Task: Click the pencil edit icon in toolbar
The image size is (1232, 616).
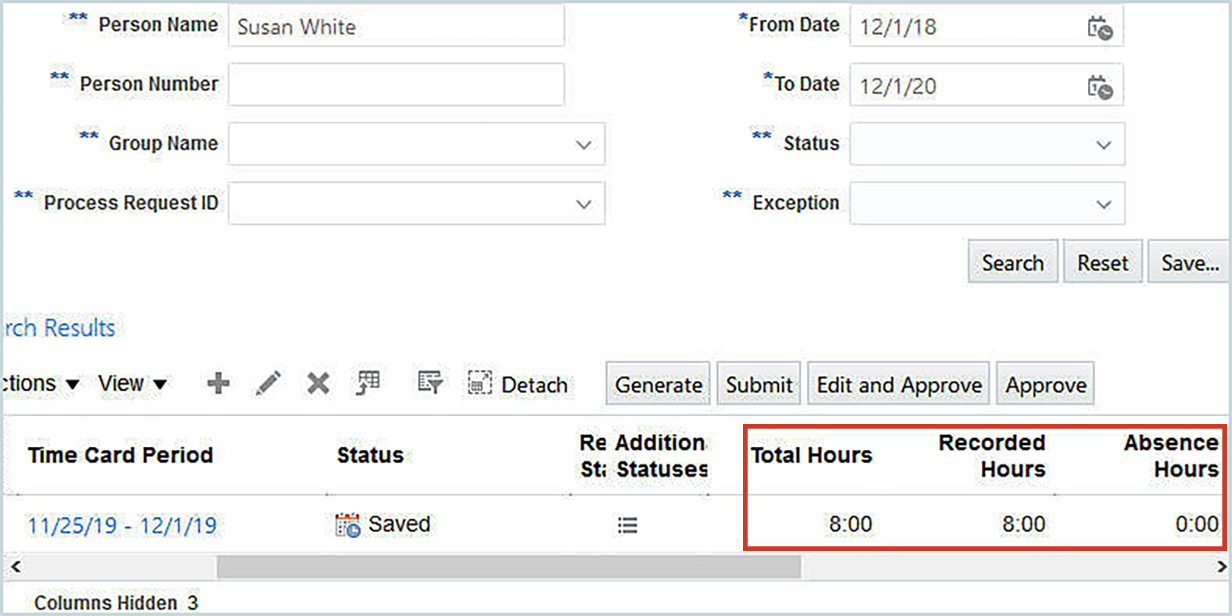Action: click(x=268, y=384)
